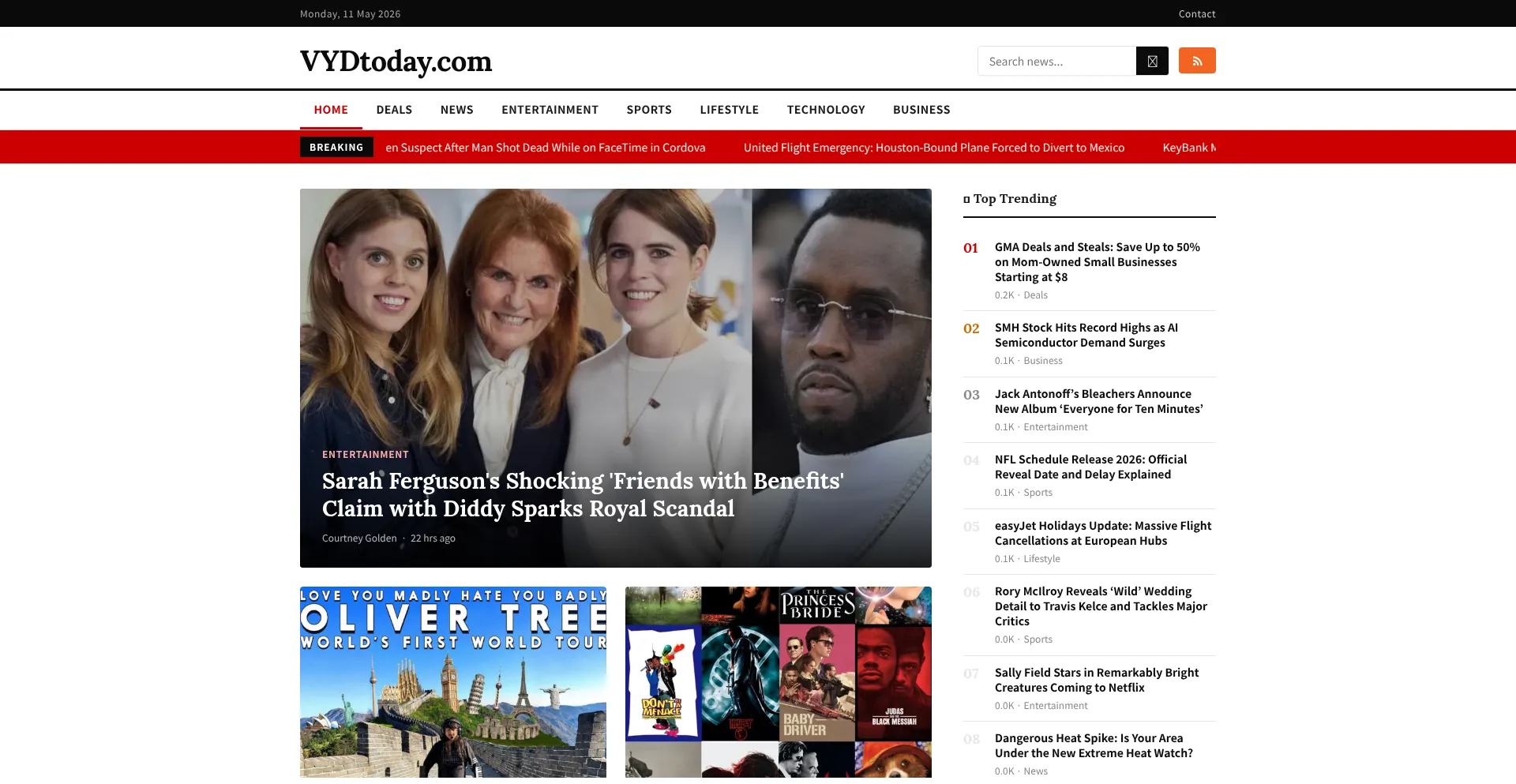The height and width of the screenshot is (784, 1516).
Task: Open the Entertainment nav menu item
Action: (550, 110)
